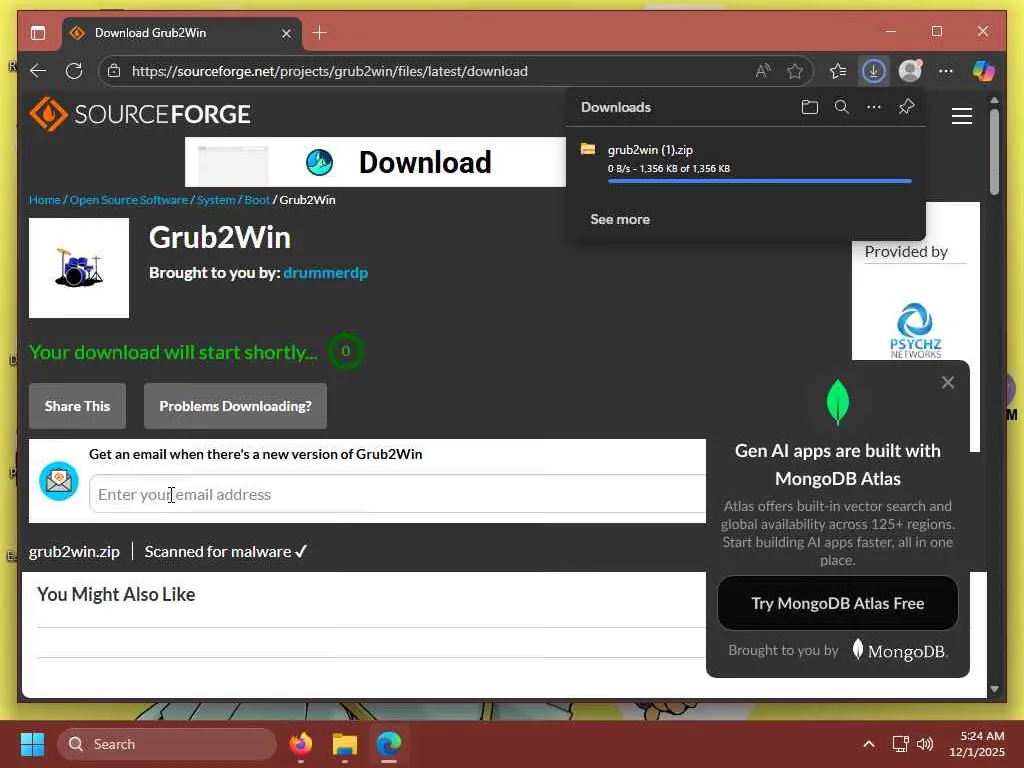
Task: Open a new browser tab
Action: (319, 33)
